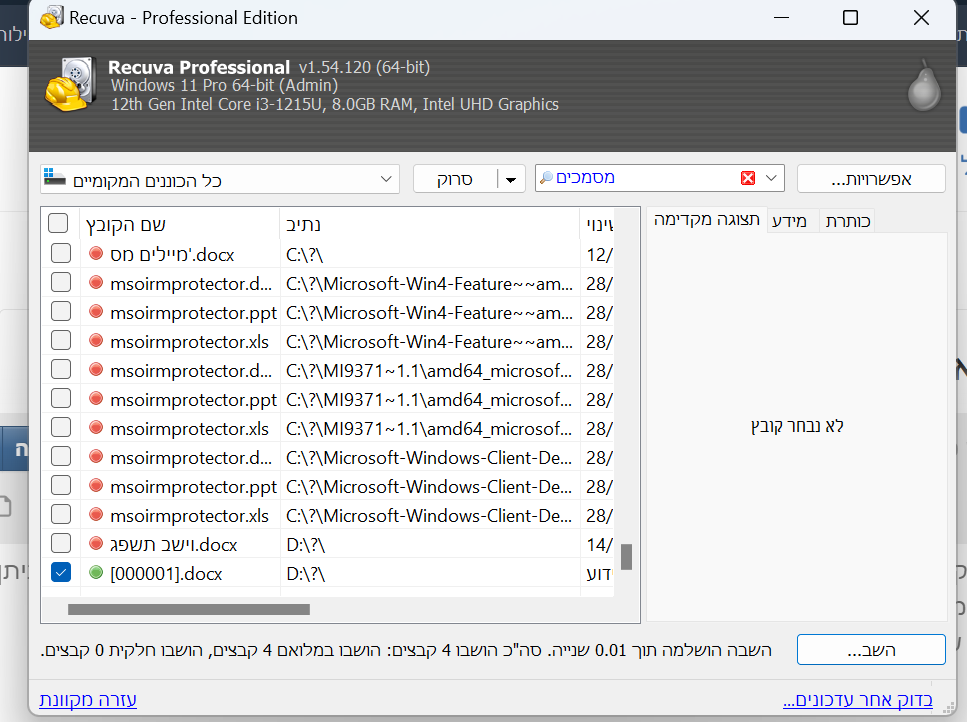This screenshot has width=967, height=722.
Task: Click path cell of msoirmprotector.ppt in MI9371~1.1
Action: (x=429, y=400)
